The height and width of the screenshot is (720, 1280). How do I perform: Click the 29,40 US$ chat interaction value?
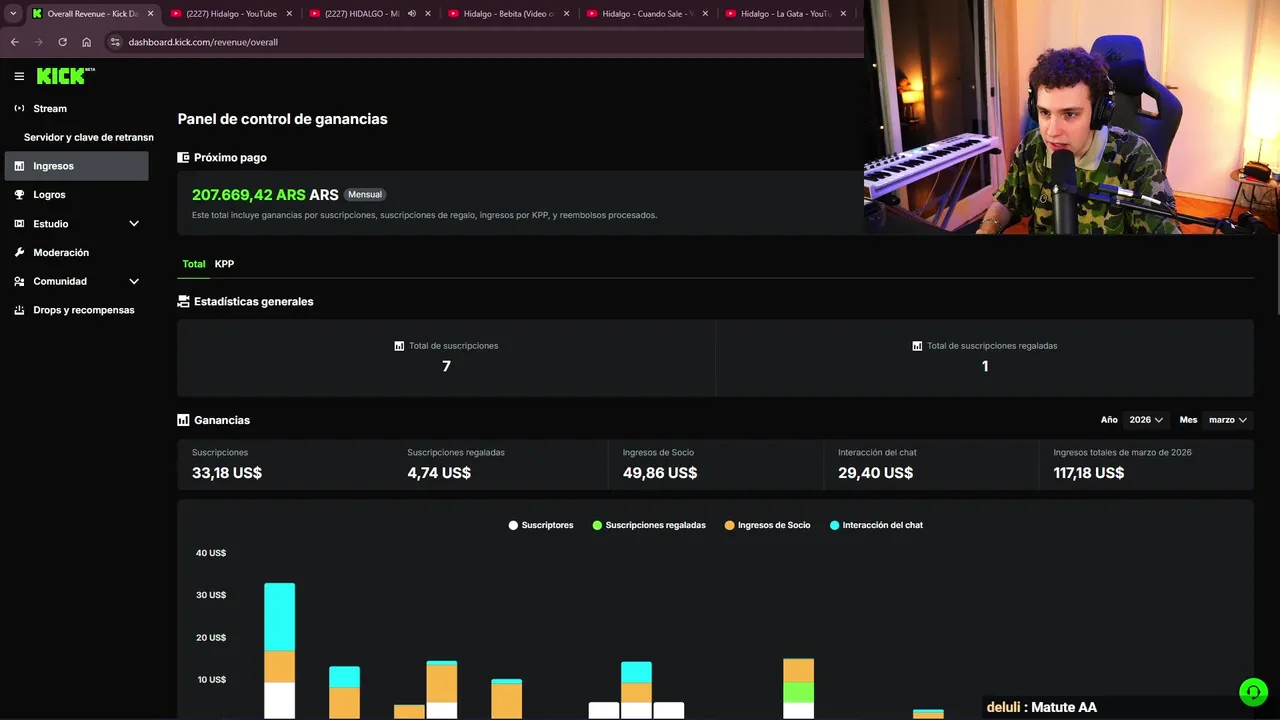pyautogui.click(x=875, y=473)
